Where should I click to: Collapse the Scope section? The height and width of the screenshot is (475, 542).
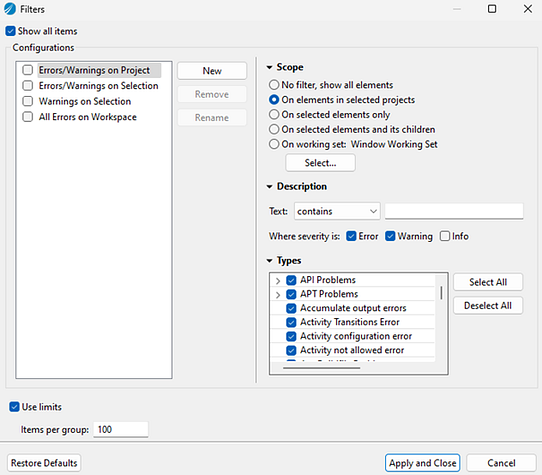270,67
